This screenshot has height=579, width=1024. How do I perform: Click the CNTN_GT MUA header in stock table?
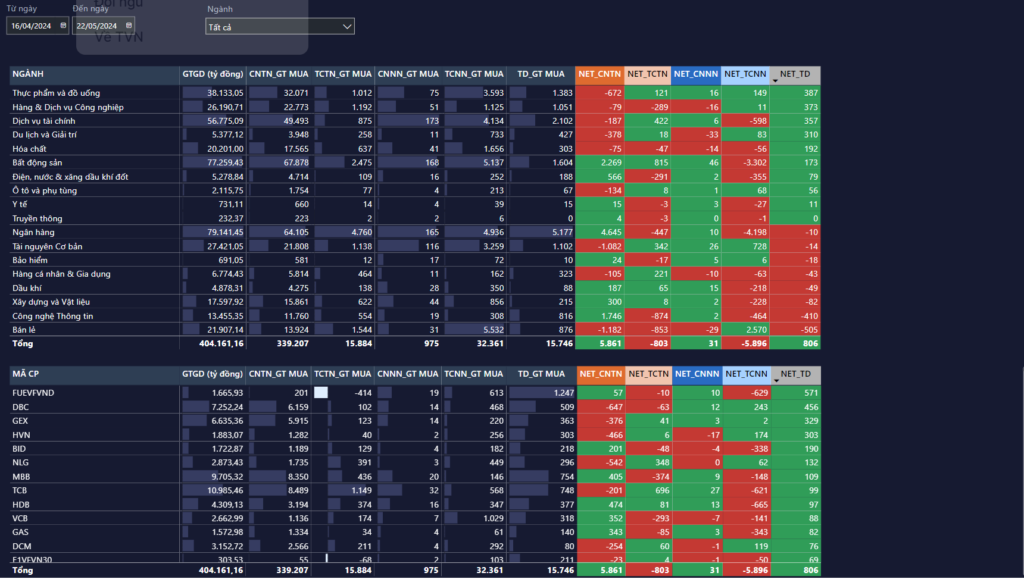point(279,375)
